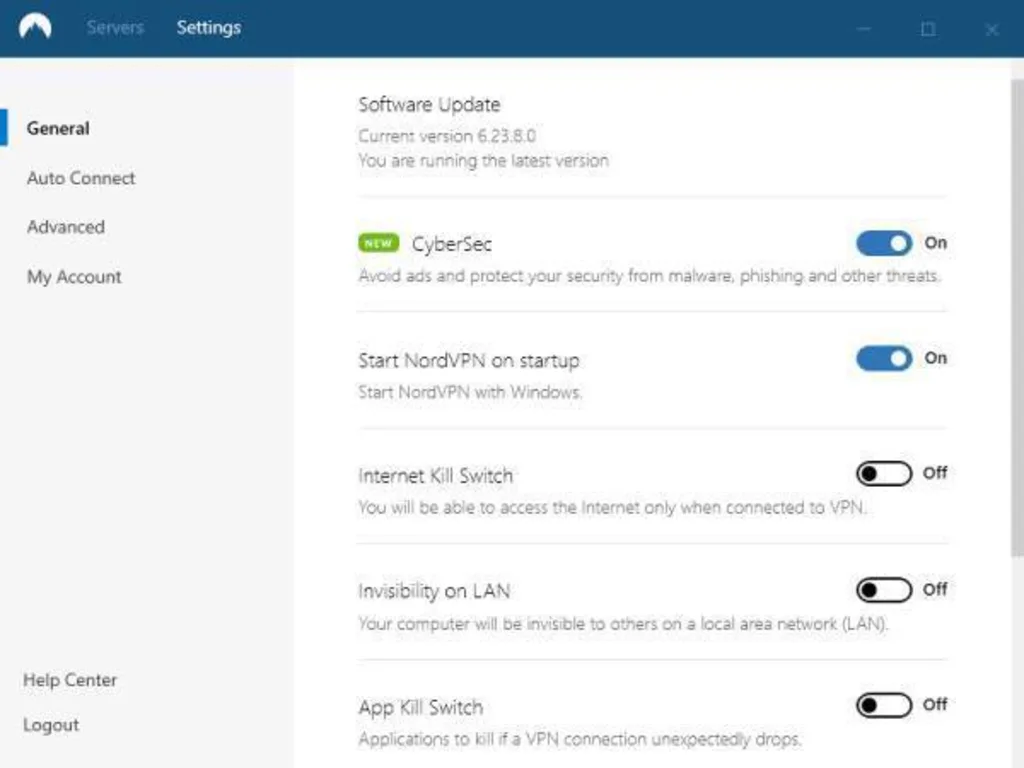Maximize the NordVPN window
The height and width of the screenshot is (768, 1024).
click(928, 29)
